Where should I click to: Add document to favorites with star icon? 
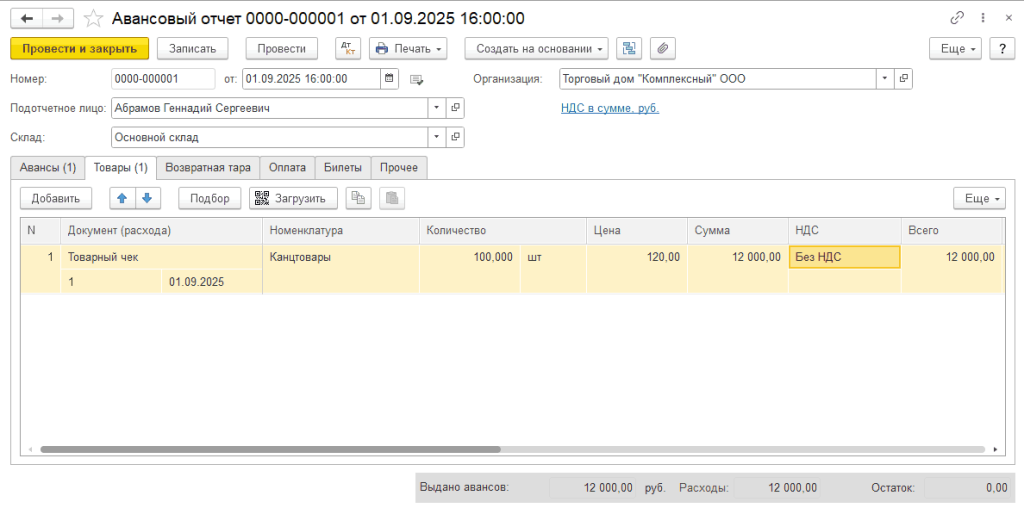coord(94,18)
